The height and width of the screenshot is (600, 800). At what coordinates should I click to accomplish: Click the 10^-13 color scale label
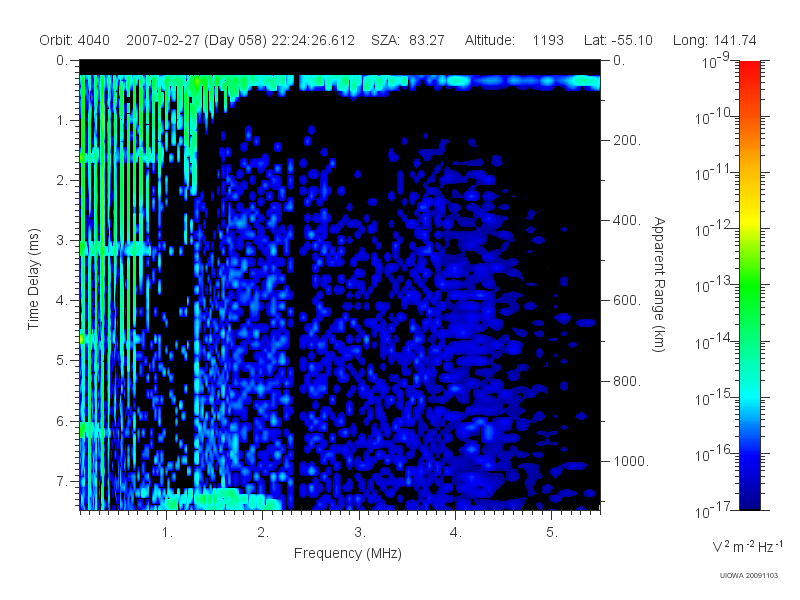click(713, 284)
